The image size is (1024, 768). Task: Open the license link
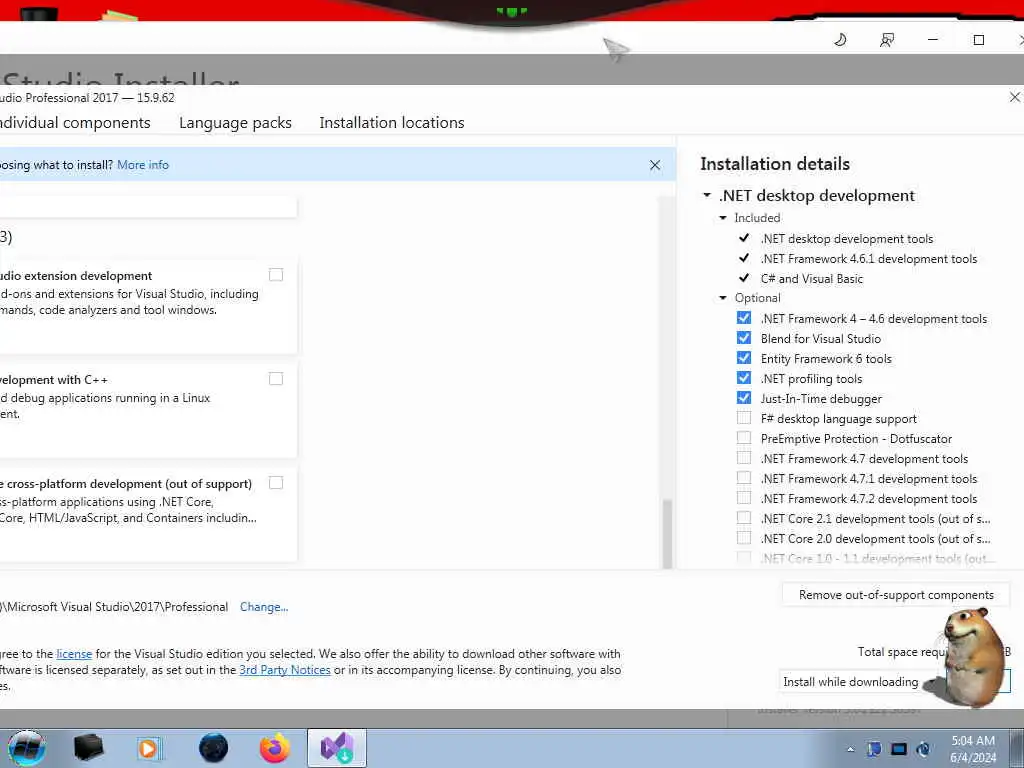(74, 654)
